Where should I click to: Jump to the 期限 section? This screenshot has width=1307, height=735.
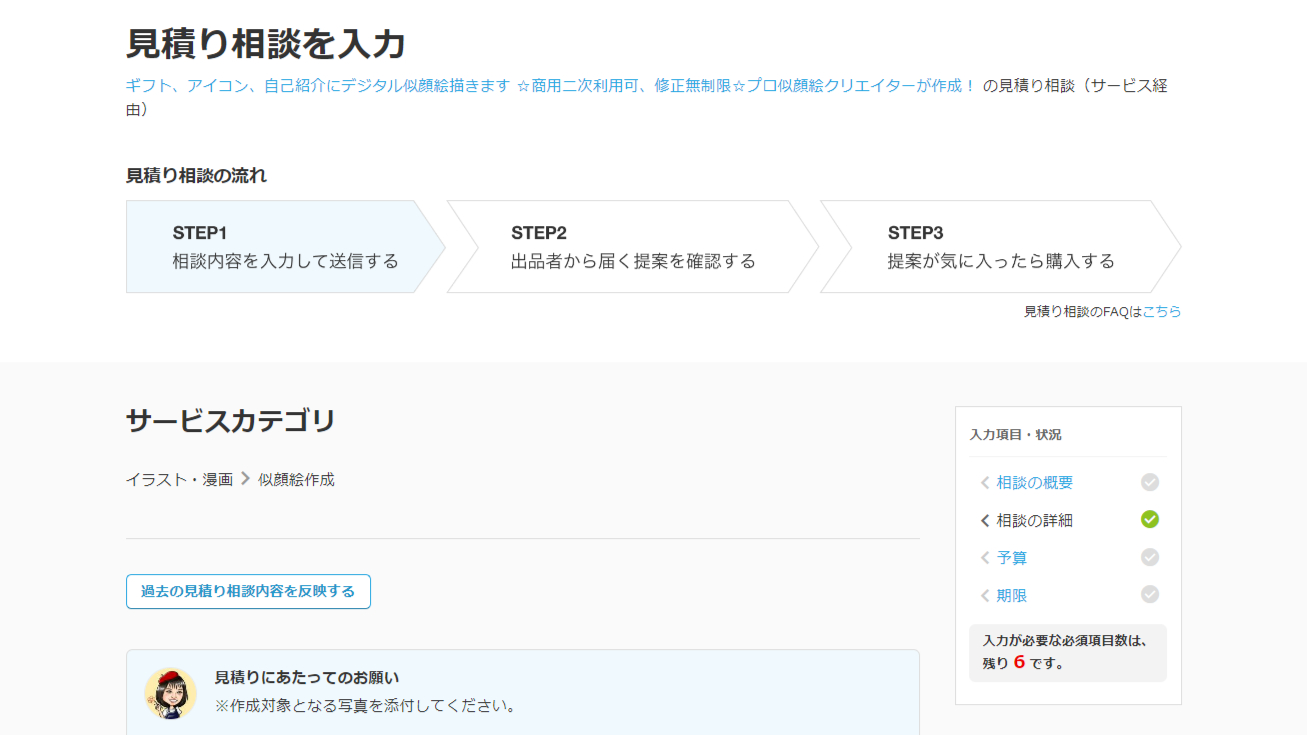pyautogui.click(x=1012, y=595)
